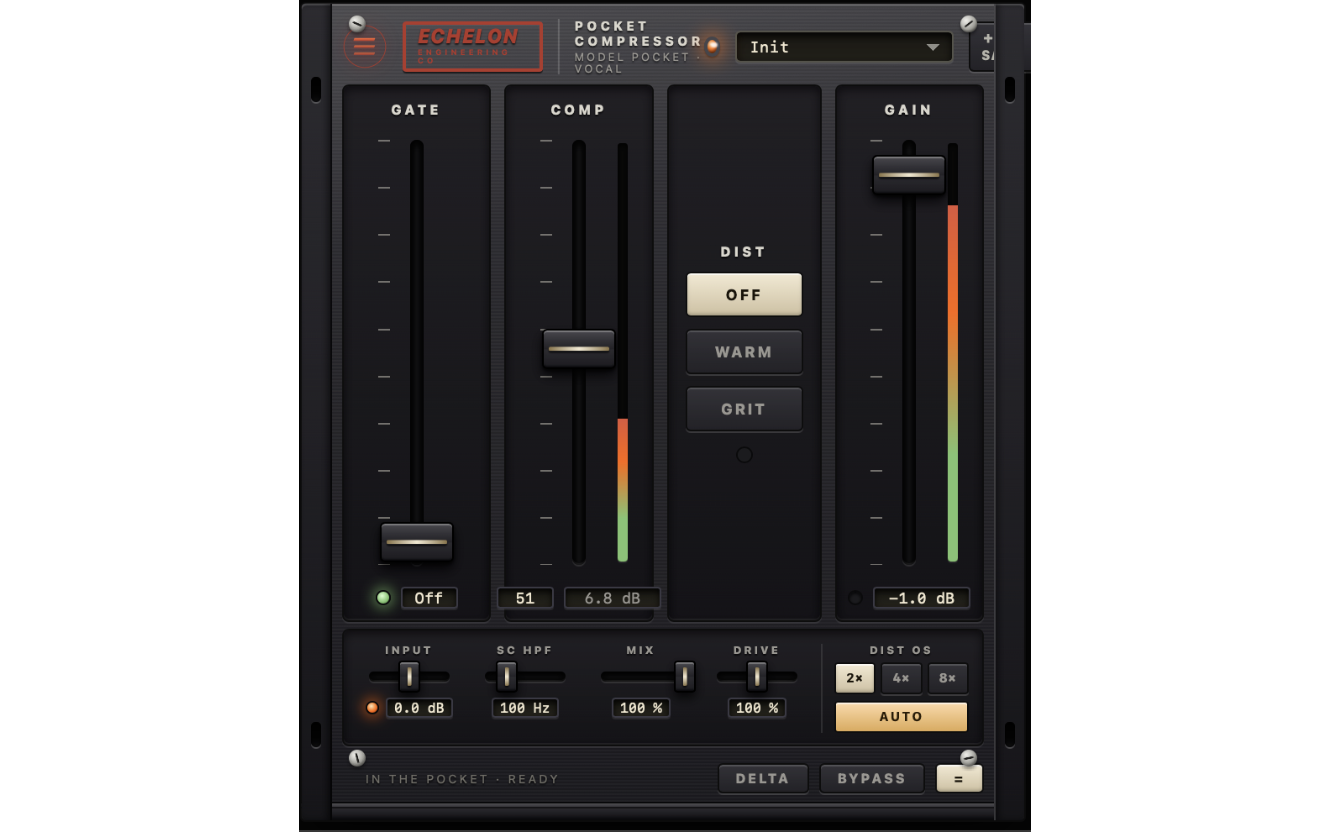This screenshot has width=1331, height=832.
Task: Click the Echelon Engineering logo badge
Action: (473, 46)
